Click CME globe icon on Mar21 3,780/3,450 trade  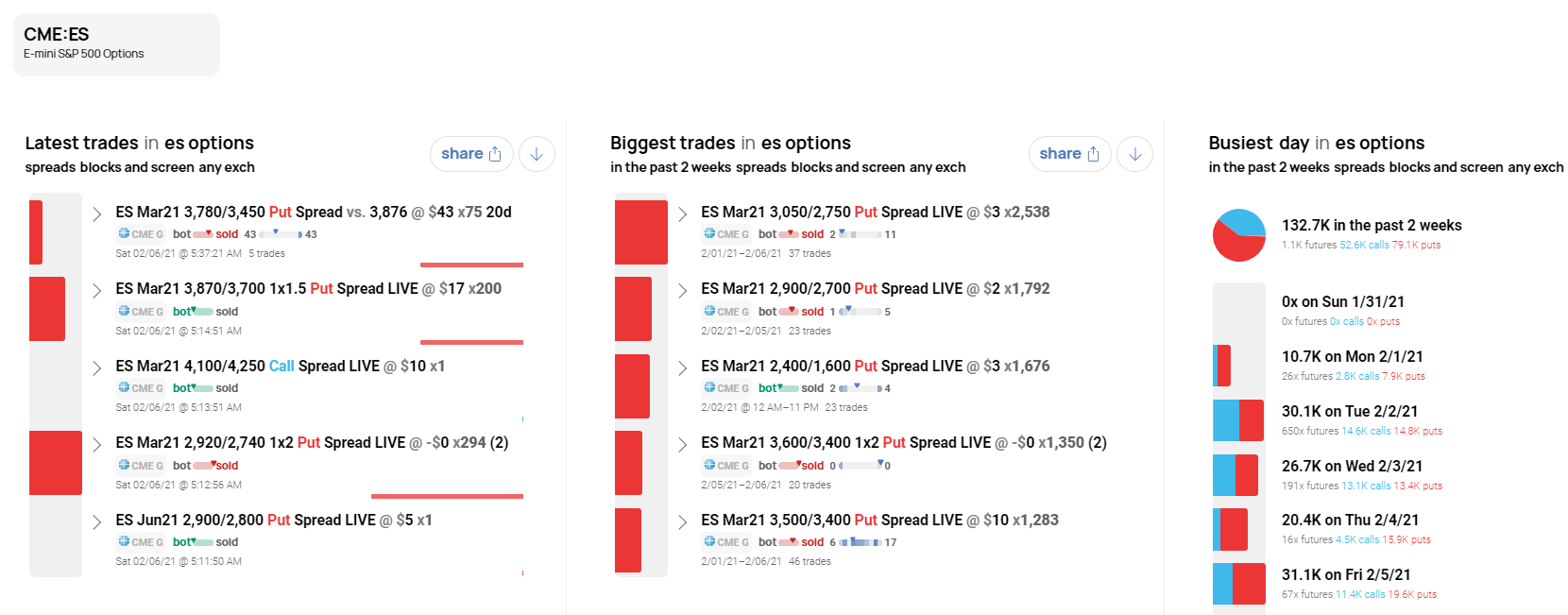coord(124,233)
